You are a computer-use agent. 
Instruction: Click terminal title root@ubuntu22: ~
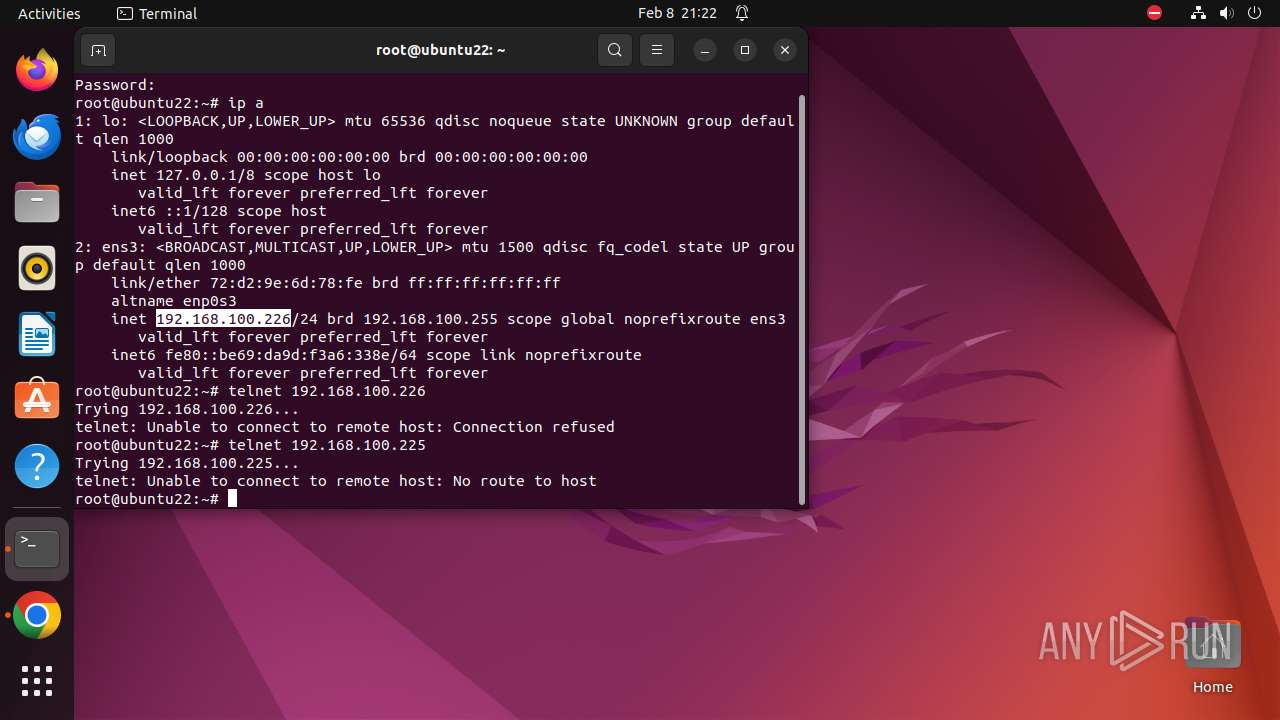[440, 50]
